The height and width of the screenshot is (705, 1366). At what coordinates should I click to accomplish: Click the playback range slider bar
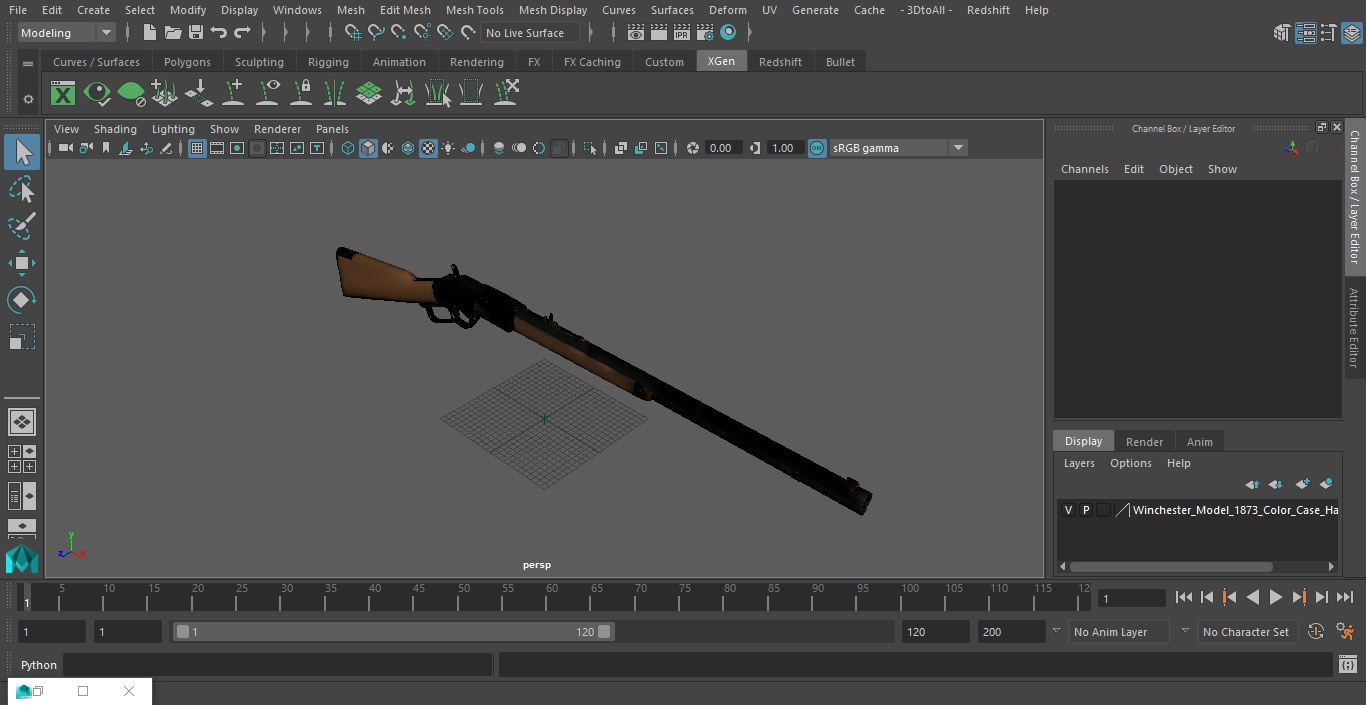(393, 632)
